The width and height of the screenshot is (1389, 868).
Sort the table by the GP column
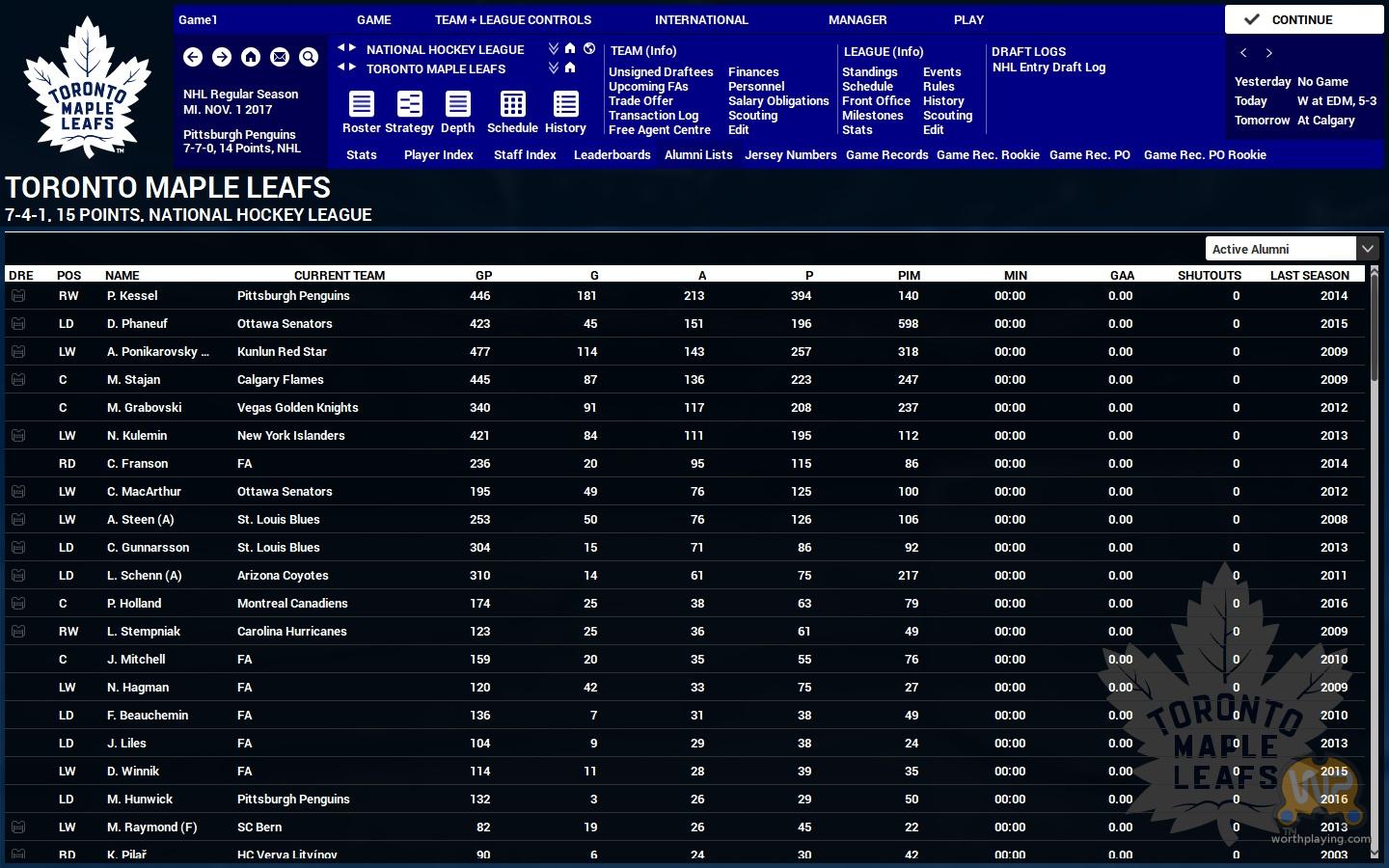[483, 275]
